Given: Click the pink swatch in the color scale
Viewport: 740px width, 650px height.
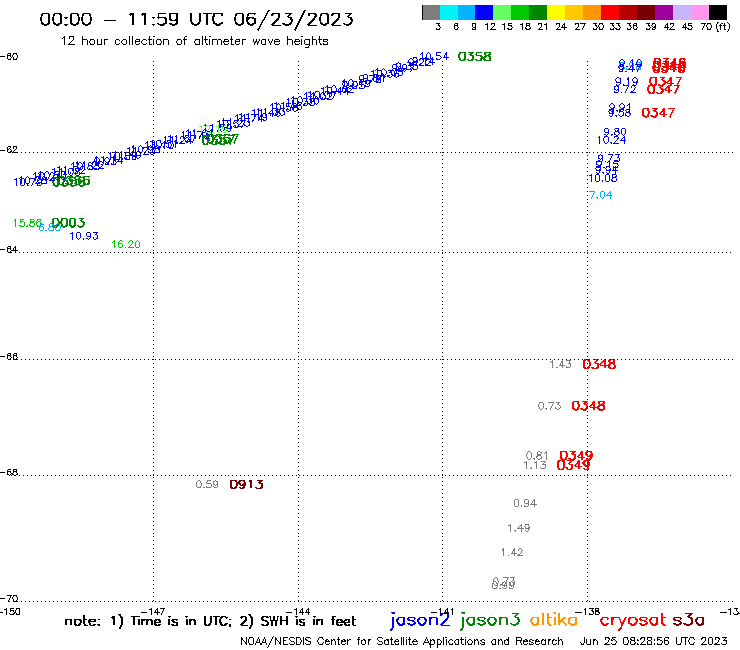Looking at the screenshot, I should tap(699, 13).
